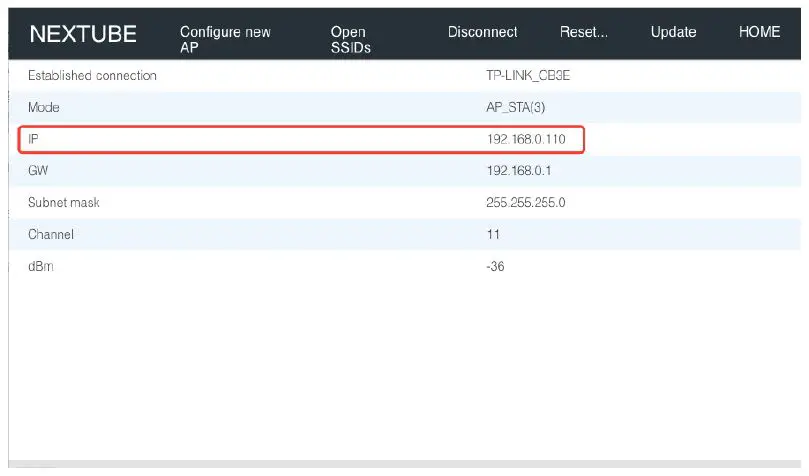The image size is (809, 476).
Task: Click the Subnet mask label
Action: 64,203
